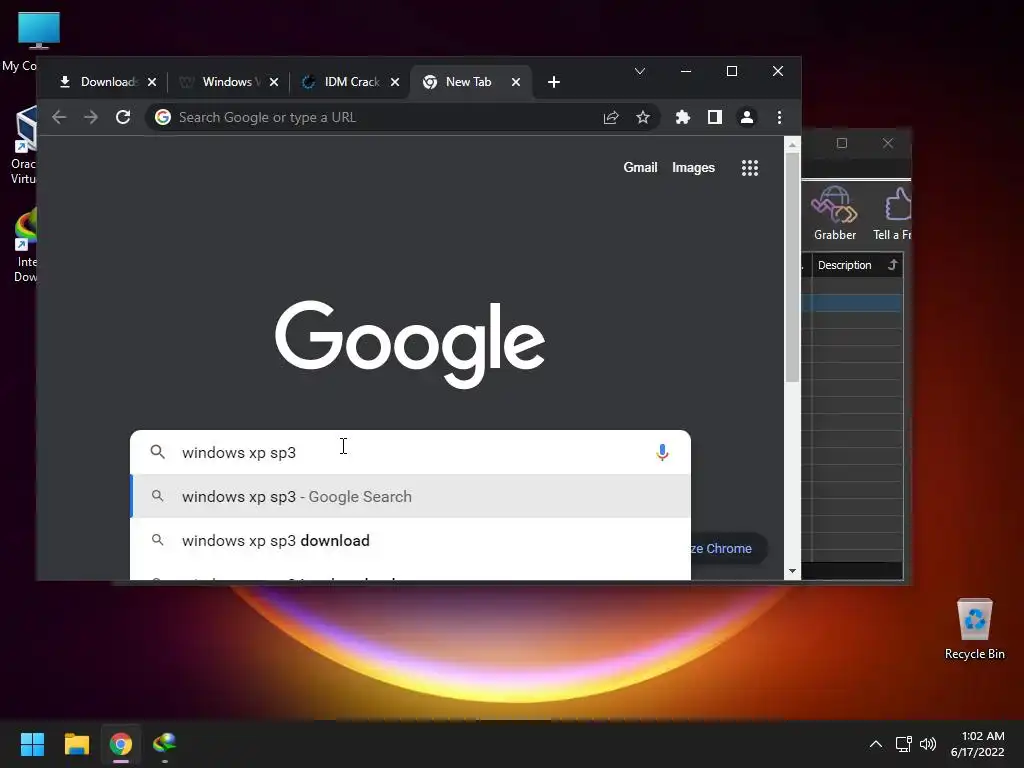Click the Google search box with 'windows xp sp3'
This screenshot has height=768, width=1024.
pyautogui.click(x=410, y=452)
